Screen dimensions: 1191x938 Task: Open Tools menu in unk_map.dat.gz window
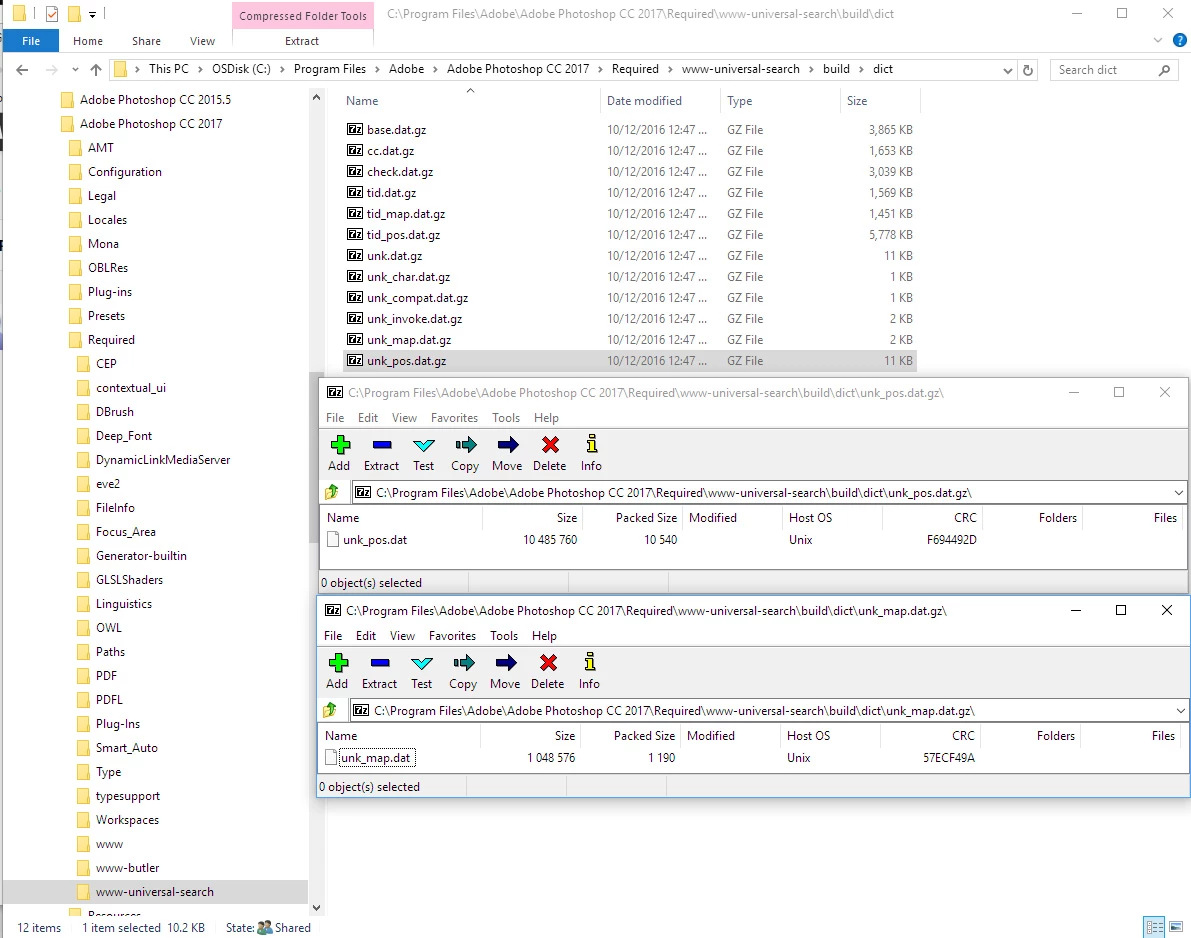(504, 636)
